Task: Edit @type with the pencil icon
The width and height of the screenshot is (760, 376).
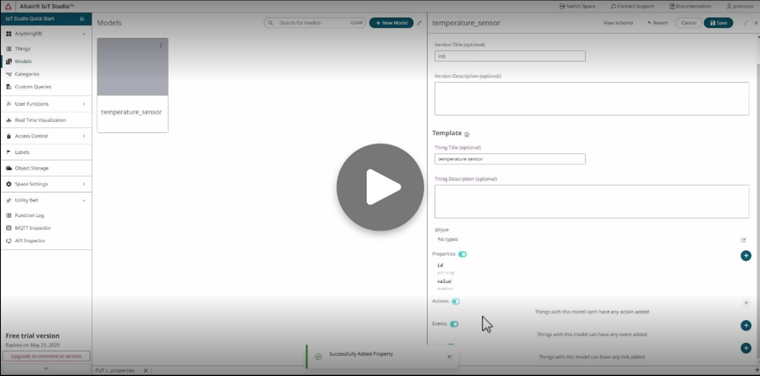Action: (x=743, y=240)
